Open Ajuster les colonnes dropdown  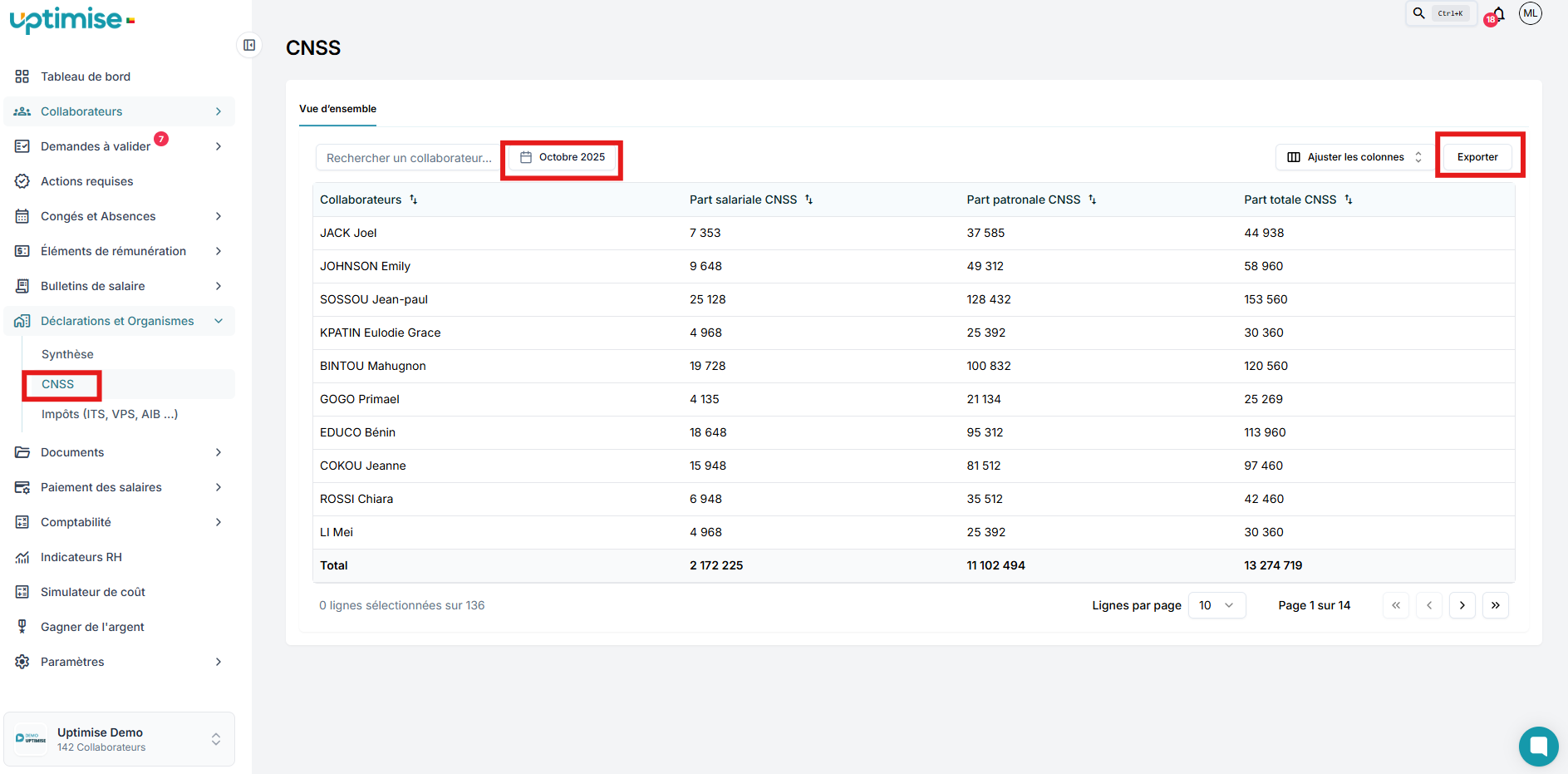click(x=1354, y=157)
